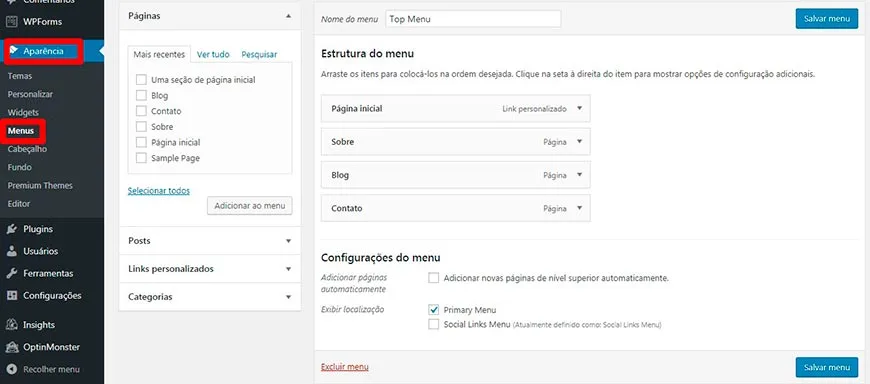Open Temas in the sidebar
870x384 pixels.
[x=20, y=76]
